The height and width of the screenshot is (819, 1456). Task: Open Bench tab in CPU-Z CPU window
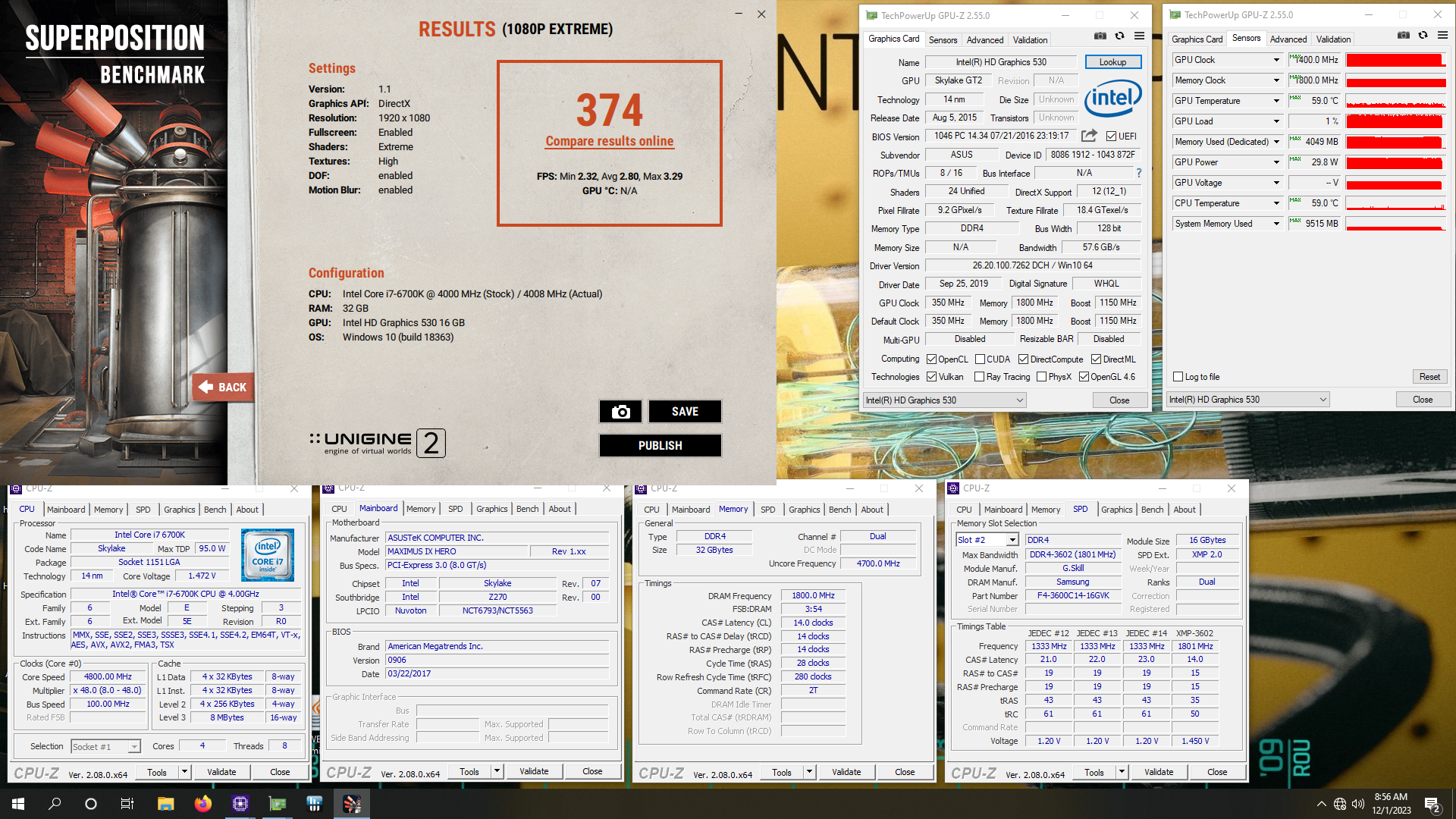215,510
